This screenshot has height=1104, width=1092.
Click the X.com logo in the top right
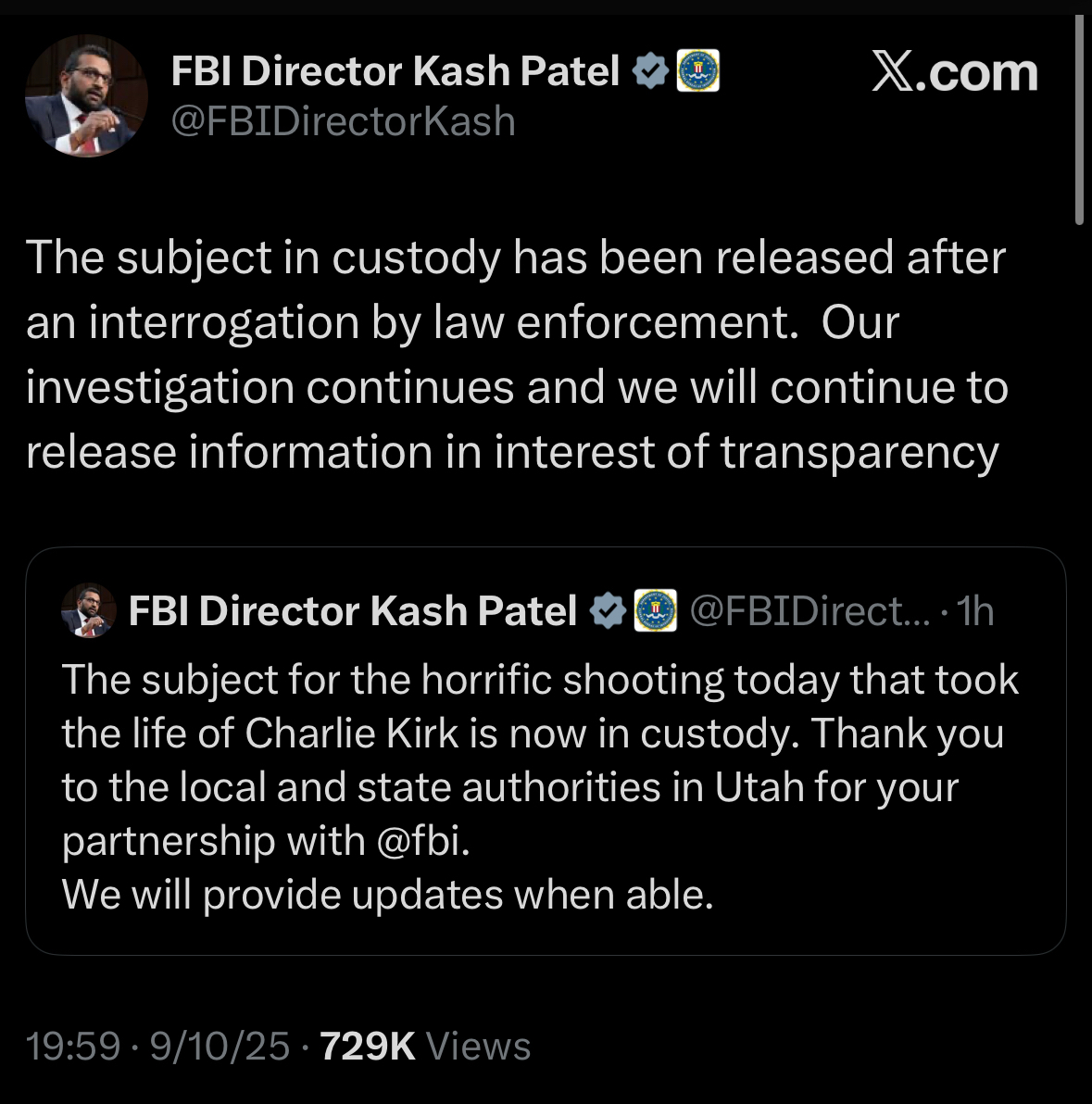point(954,72)
